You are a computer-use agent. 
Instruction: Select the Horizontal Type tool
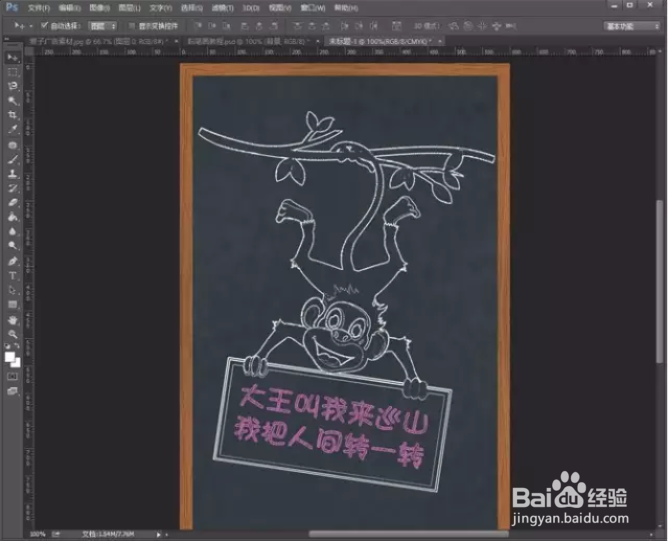(x=12, y=276)
